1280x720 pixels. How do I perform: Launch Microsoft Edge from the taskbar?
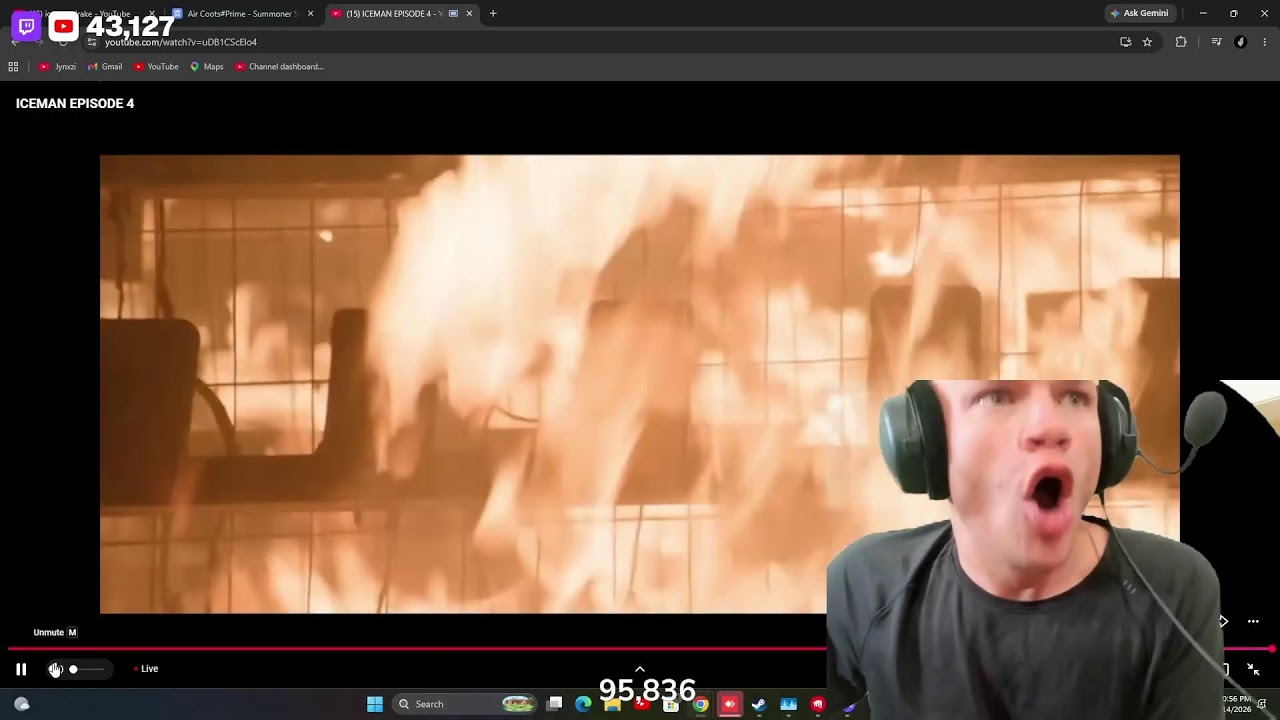tap(583, 704)
